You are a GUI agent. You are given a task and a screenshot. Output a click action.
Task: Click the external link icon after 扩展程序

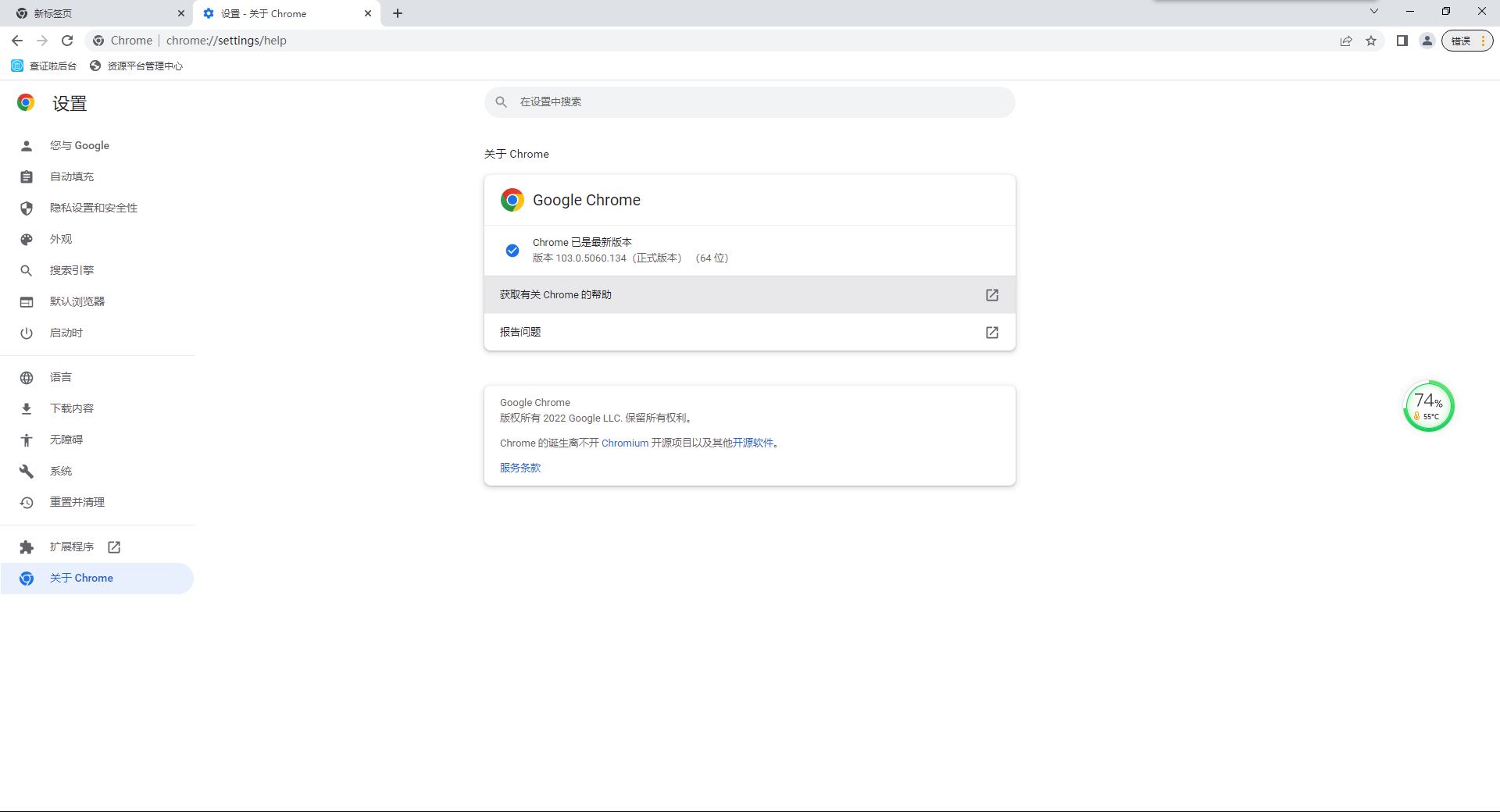(x=114, y=547)
